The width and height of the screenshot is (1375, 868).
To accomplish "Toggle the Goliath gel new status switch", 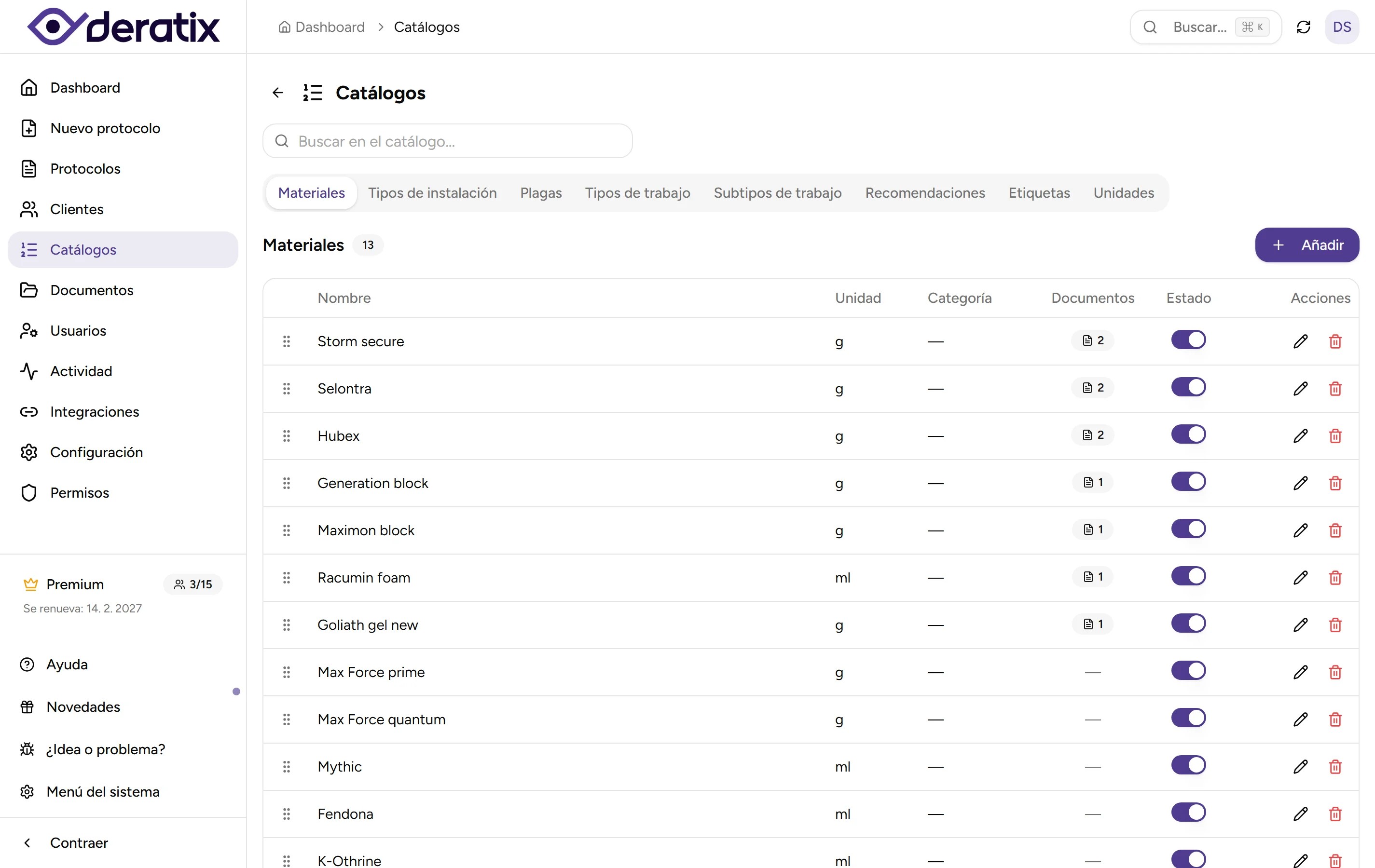I will [1188, 624].
